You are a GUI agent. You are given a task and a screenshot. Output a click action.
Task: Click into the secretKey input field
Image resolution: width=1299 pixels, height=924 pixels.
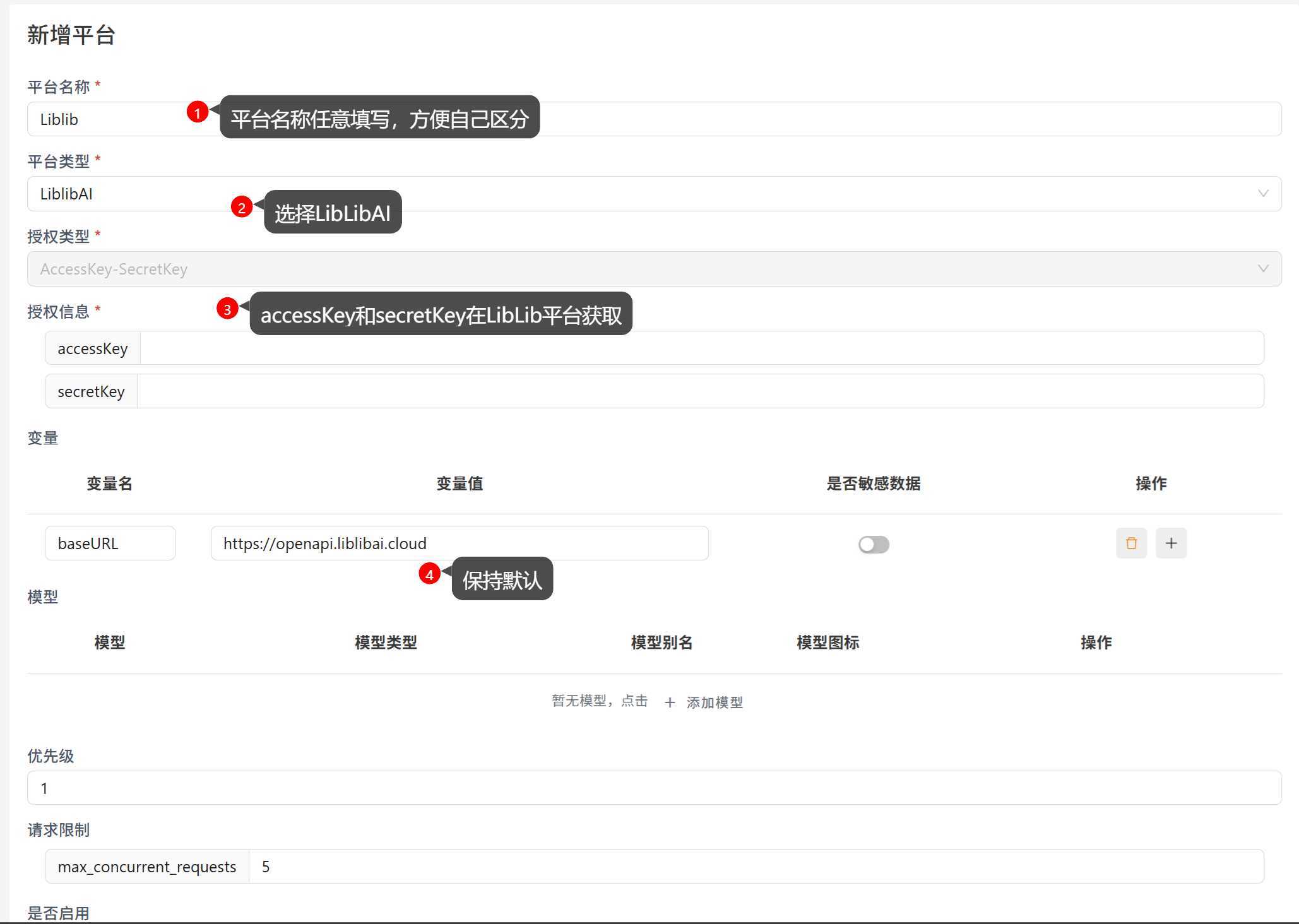[x=701, y=391]
